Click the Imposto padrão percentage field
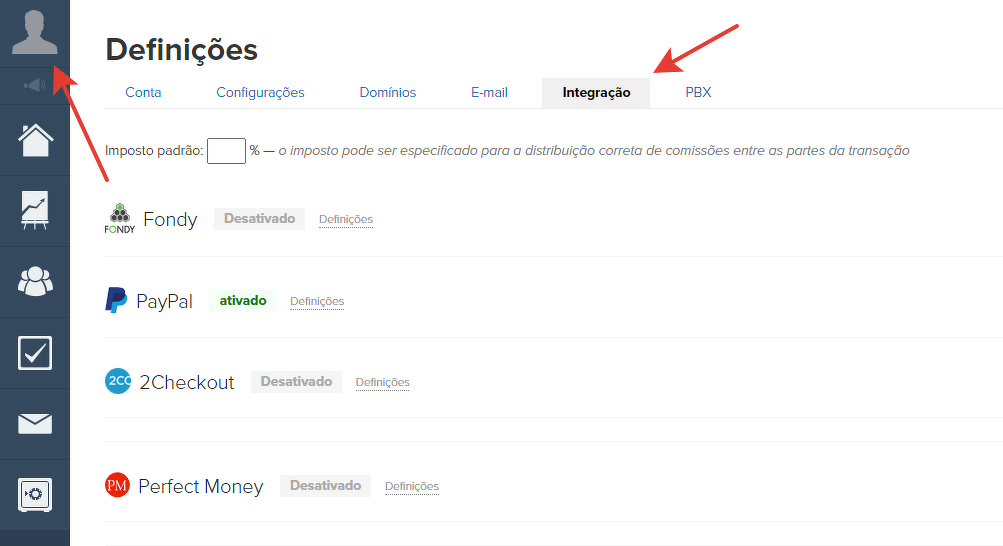 [x=226, y=151]
